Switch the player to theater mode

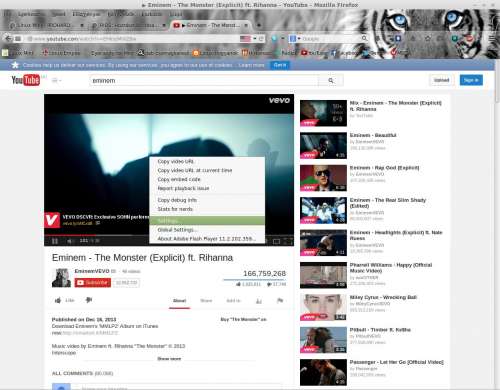click(276, 241)
